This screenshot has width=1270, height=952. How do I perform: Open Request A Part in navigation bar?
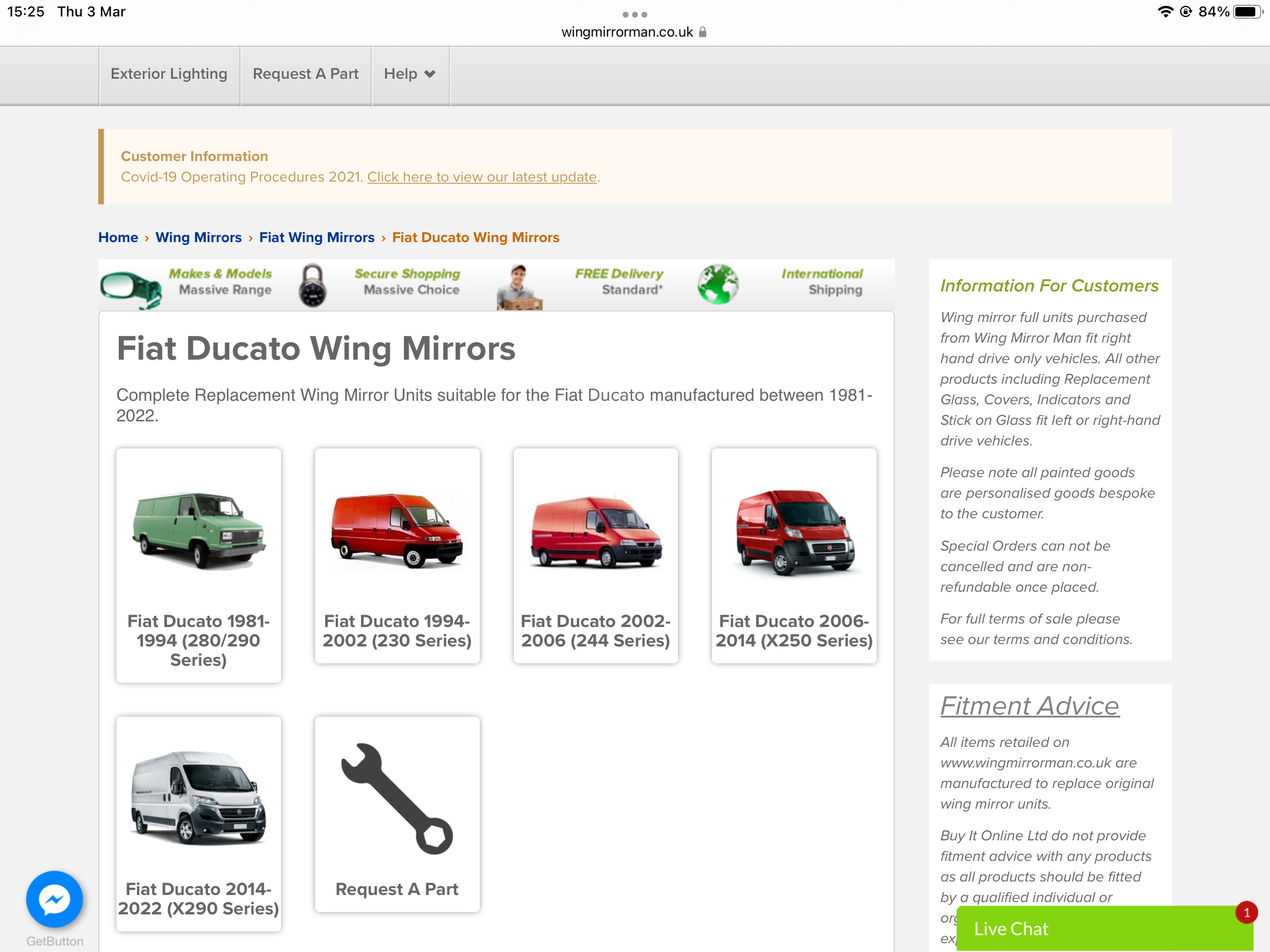pyautogui.click(x=306, y=73)
